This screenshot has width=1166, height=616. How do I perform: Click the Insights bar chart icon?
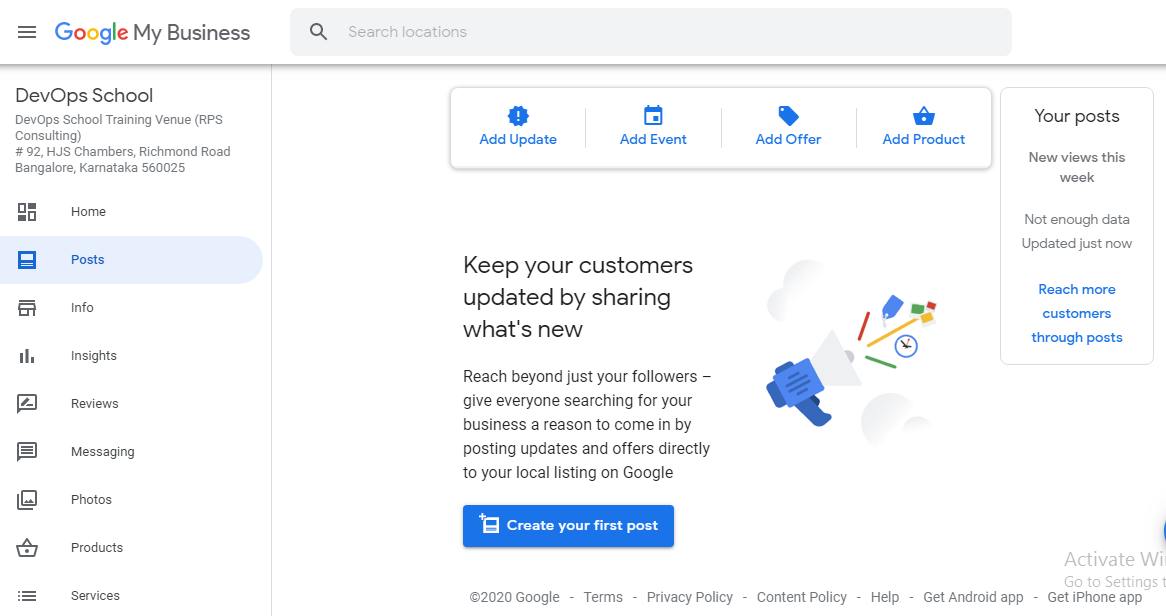pyautogui.click(x=27, y=356)
